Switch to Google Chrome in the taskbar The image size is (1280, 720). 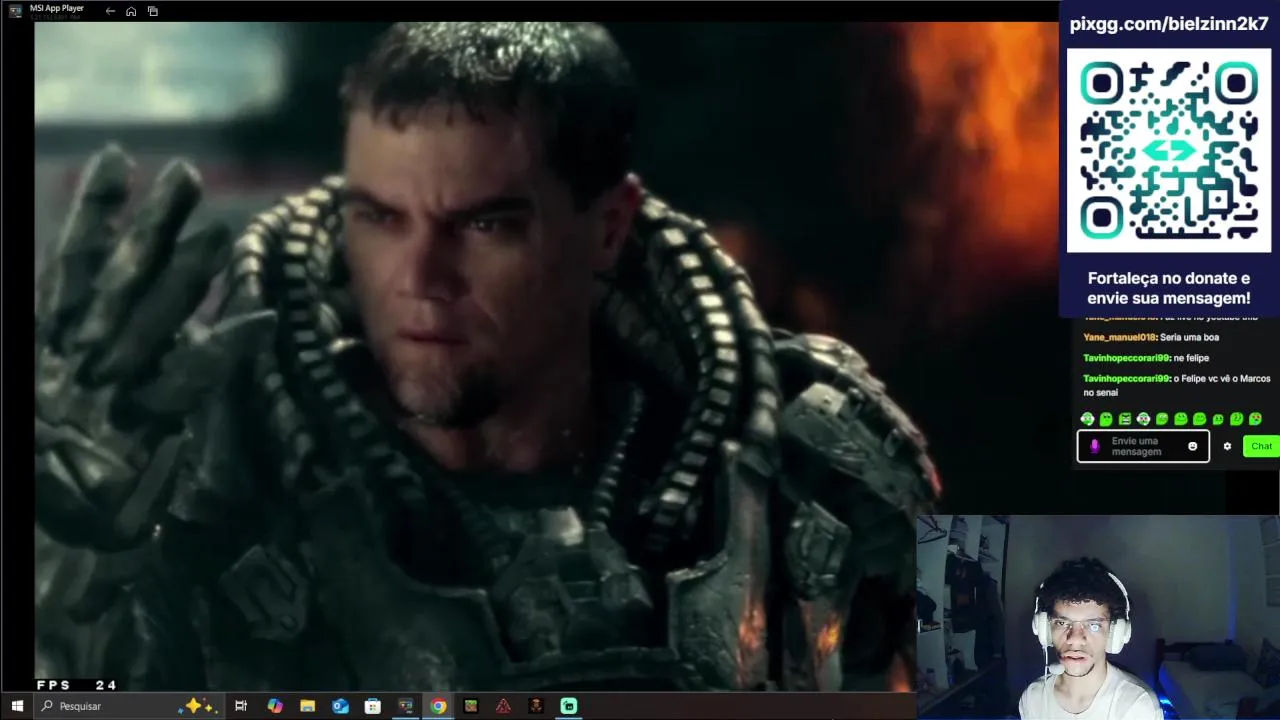point(438,706)
